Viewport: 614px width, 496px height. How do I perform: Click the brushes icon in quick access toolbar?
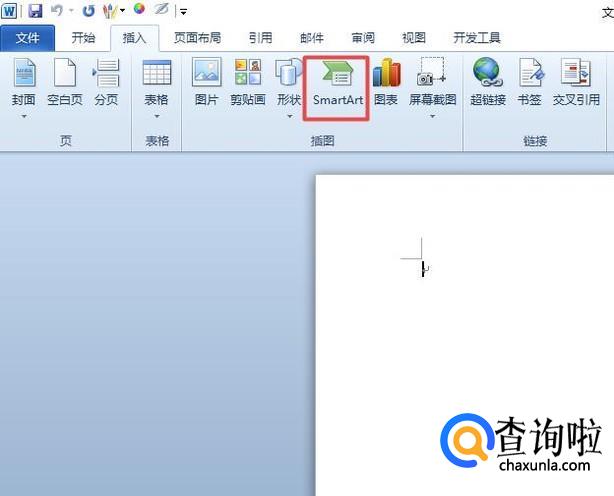click(x=110, y=11)
